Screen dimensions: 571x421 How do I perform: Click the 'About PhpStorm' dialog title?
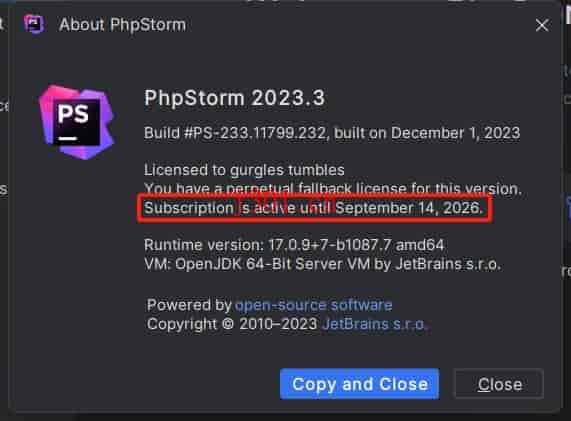tap(122, 25)
